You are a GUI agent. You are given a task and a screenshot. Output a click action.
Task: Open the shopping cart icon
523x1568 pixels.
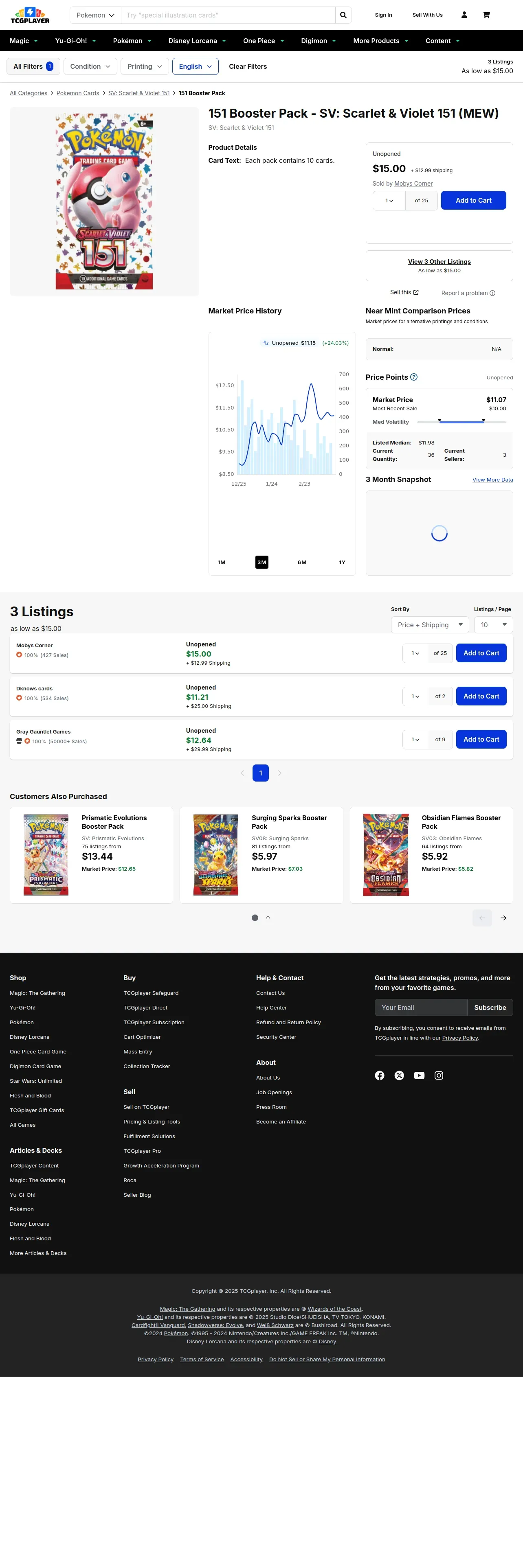tap(486, 15)
